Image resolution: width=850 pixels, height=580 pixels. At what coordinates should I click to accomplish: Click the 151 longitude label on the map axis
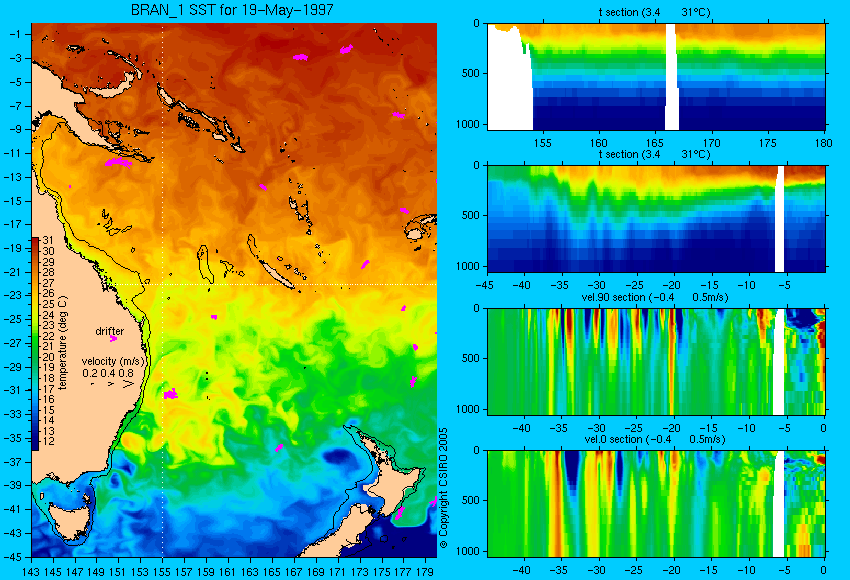click(118, 571)
